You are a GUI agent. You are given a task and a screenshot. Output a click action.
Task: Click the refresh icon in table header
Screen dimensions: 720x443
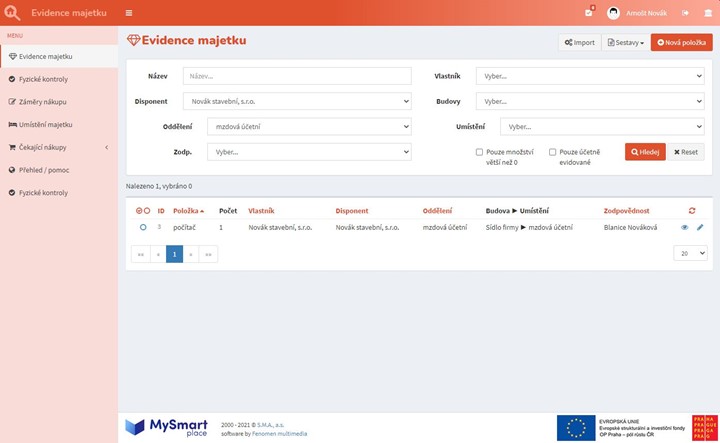(692, 211)
